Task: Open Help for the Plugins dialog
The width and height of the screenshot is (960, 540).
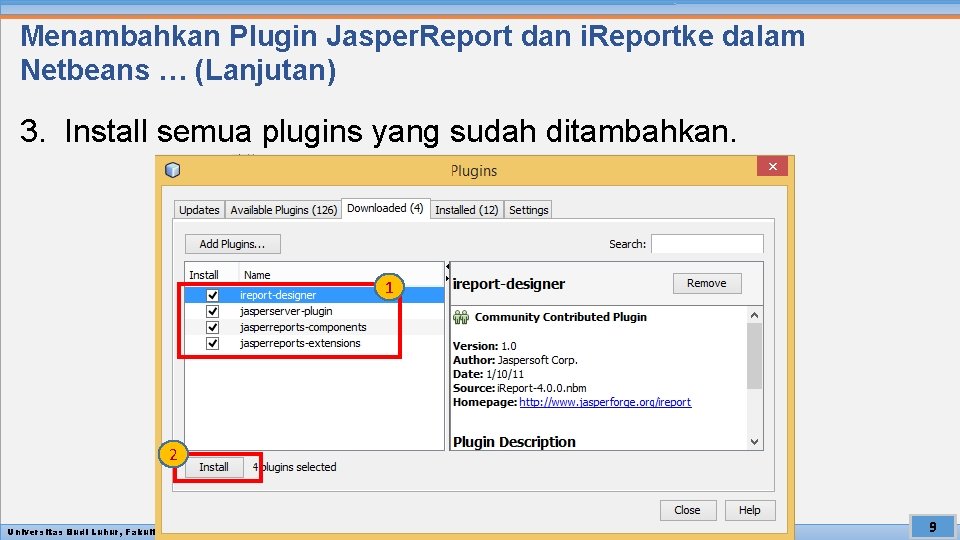Action: pyautogui.click(x=749, y=510)
